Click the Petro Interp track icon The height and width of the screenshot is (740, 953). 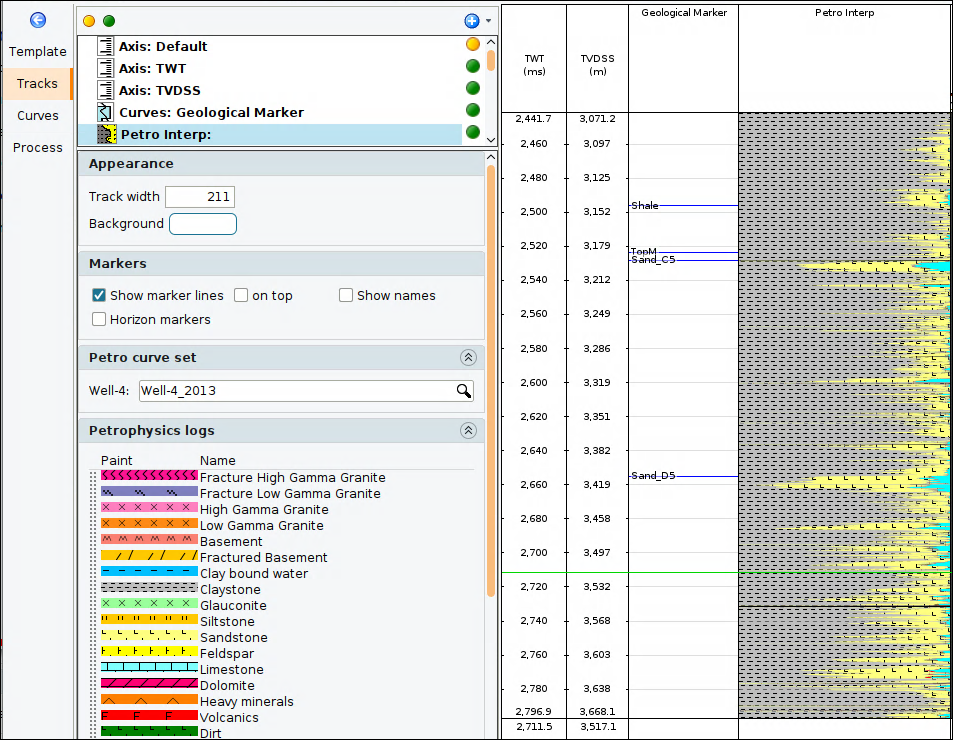[107, 134]
